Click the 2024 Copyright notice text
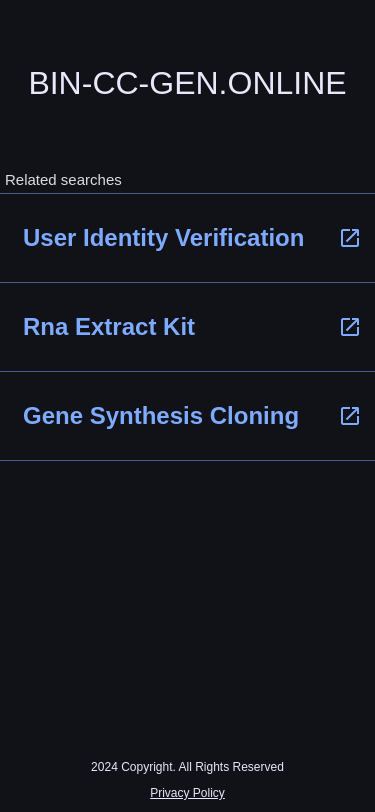Screen dimensions: 375x812 pyautogui.click(x=188, y=767)
